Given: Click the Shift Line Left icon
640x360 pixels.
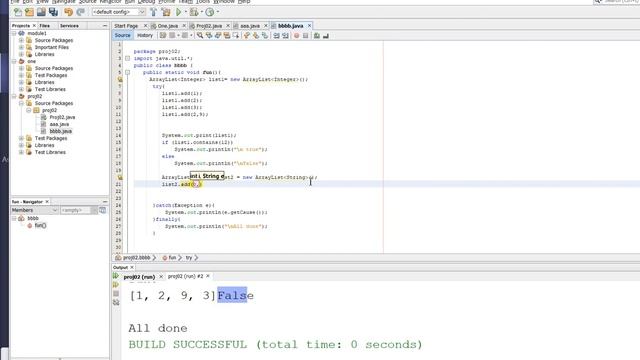Looking at the screenshot, I should (276, 36).
